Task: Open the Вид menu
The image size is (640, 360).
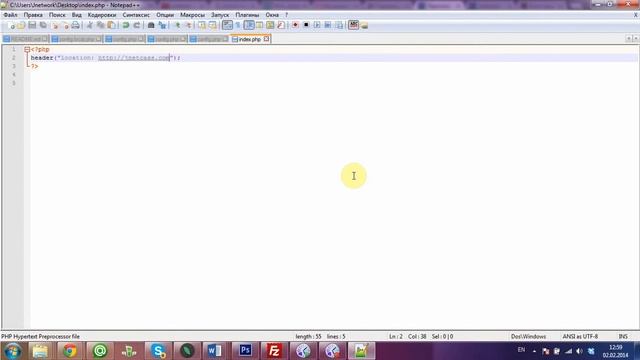Action: 77,15
